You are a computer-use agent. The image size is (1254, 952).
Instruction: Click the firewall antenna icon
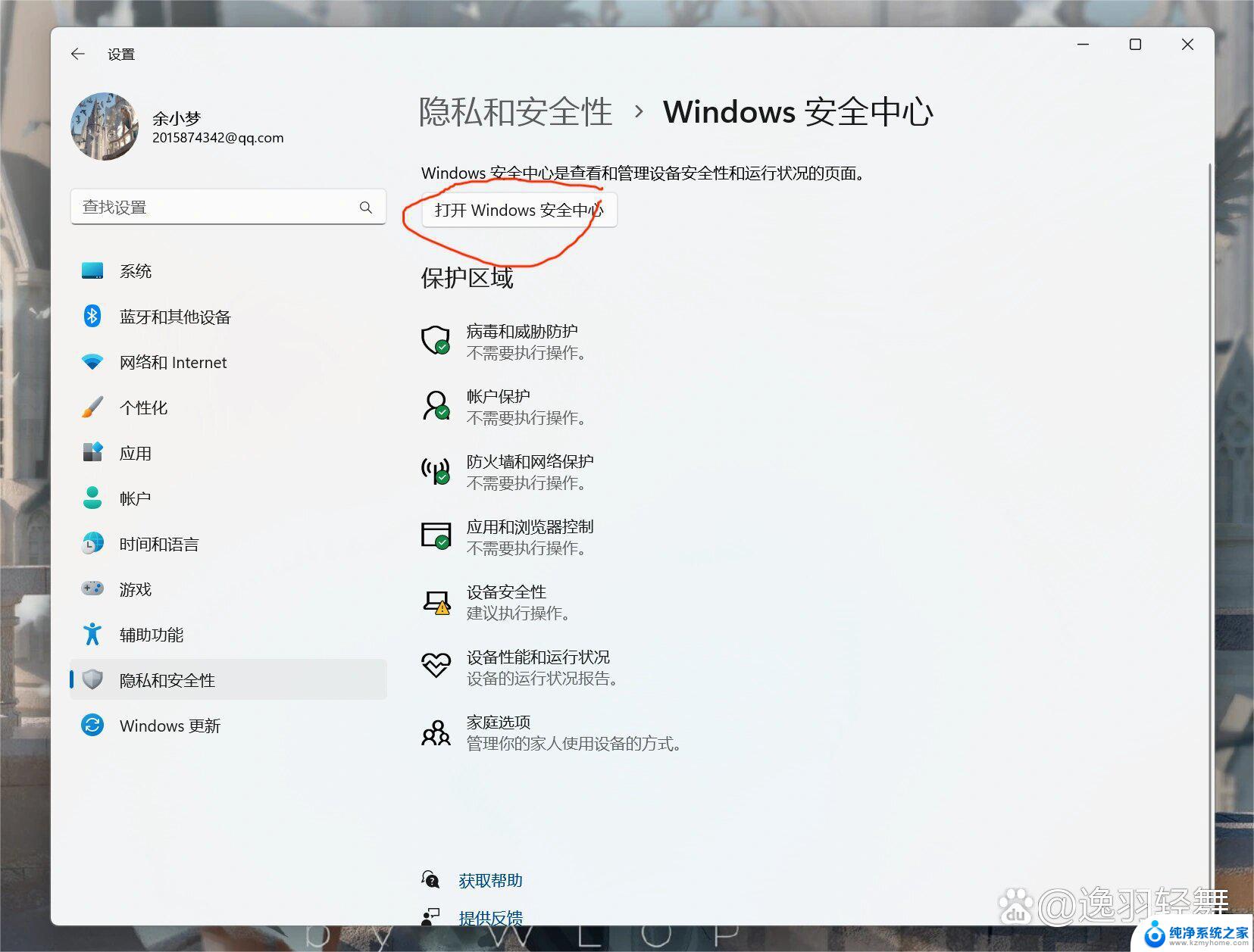436,470
